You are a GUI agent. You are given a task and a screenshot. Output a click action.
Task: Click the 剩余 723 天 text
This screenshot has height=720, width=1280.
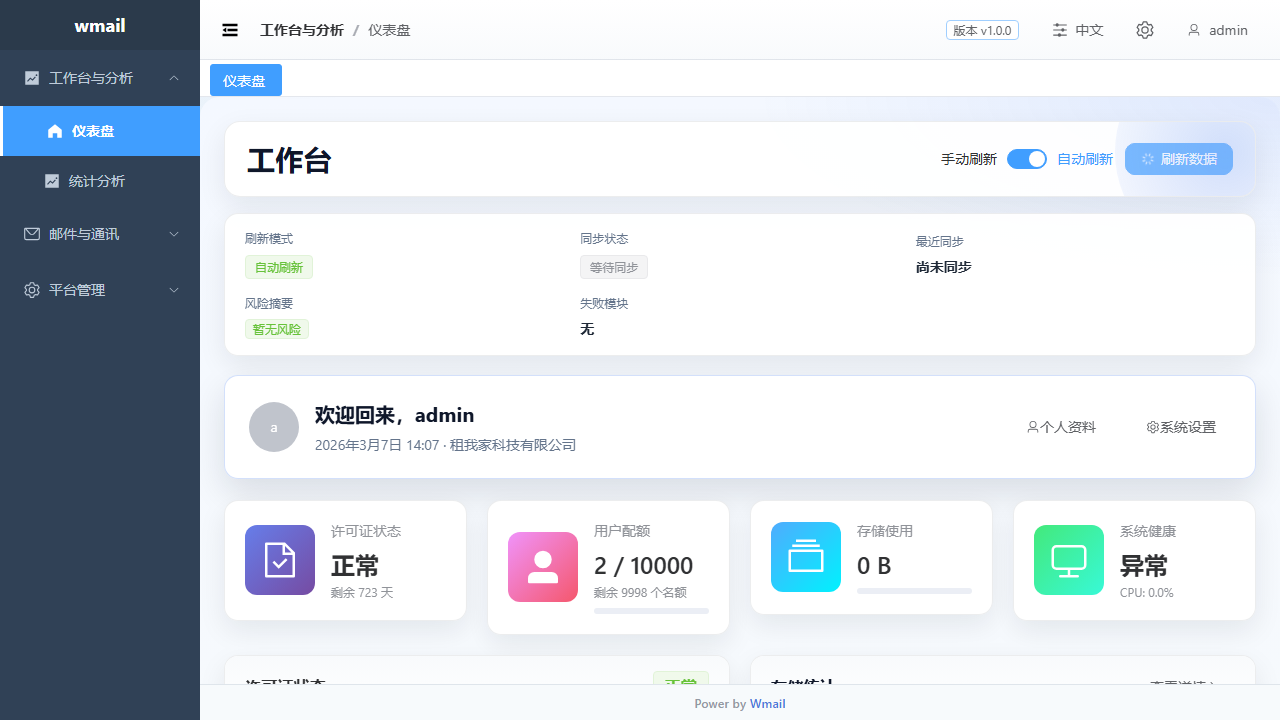[x=362, y=593]
